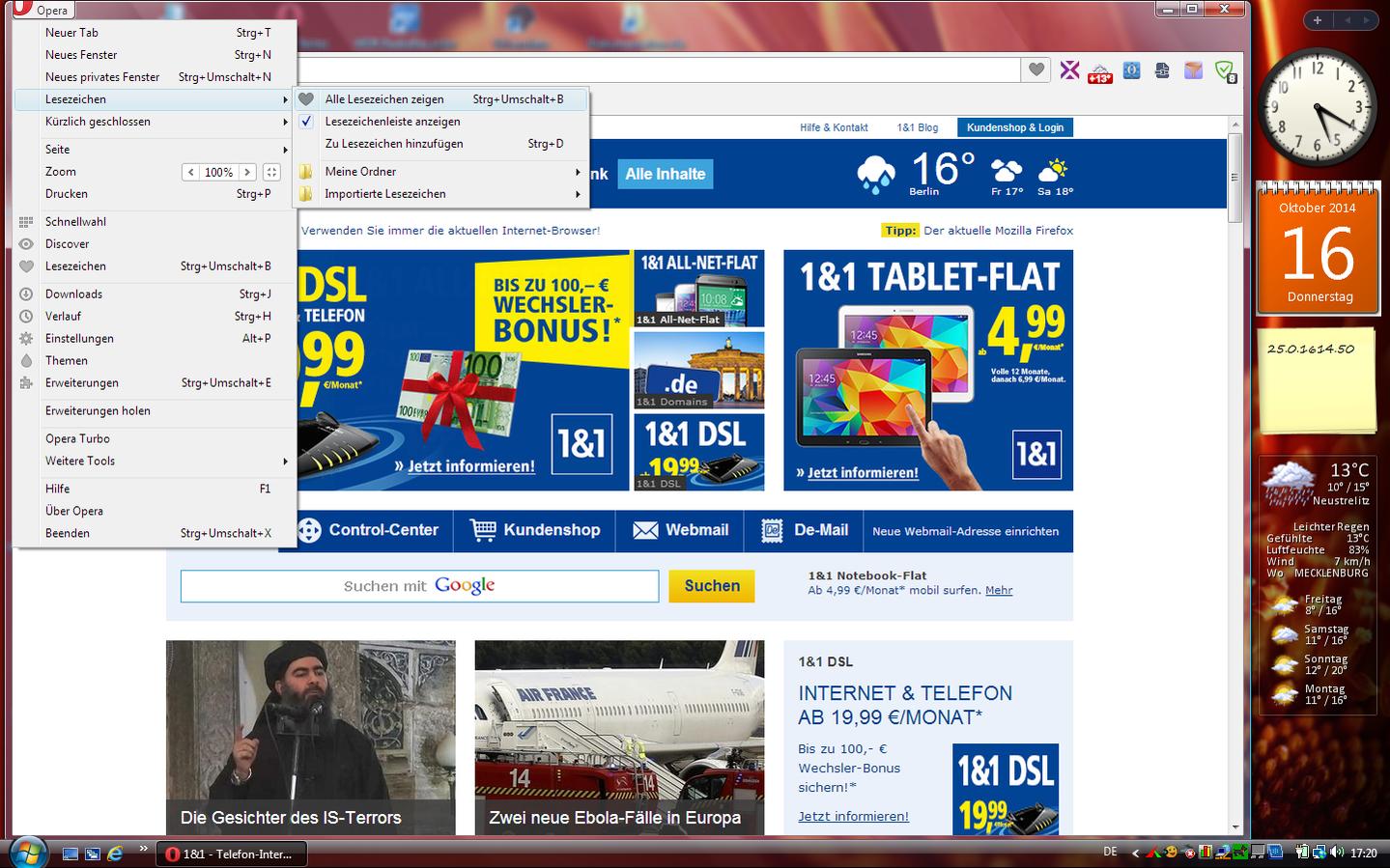Click the taskbar clock 17:20
This screenshot has width=1390, height=868.
point(1364,853)
